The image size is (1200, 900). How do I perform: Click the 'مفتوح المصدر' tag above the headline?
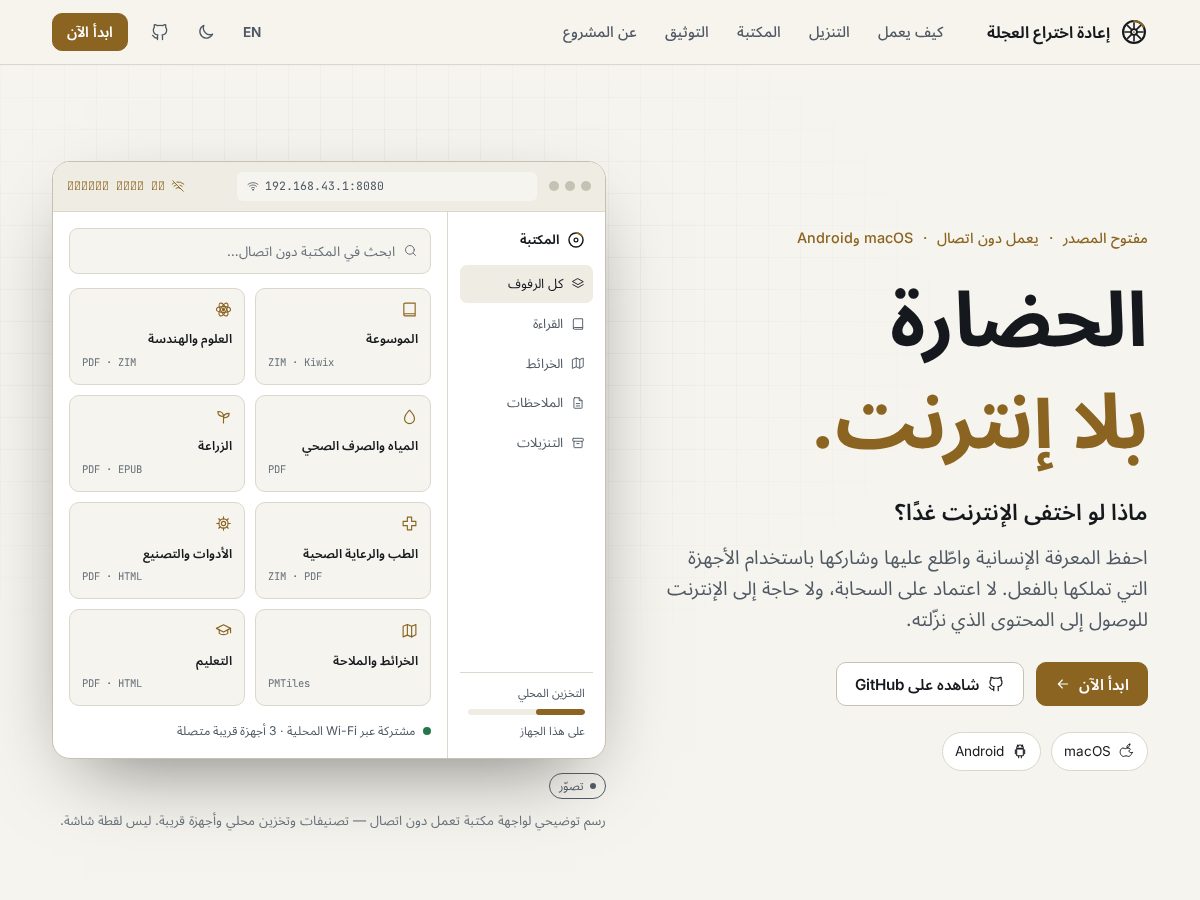point(1105,238)
